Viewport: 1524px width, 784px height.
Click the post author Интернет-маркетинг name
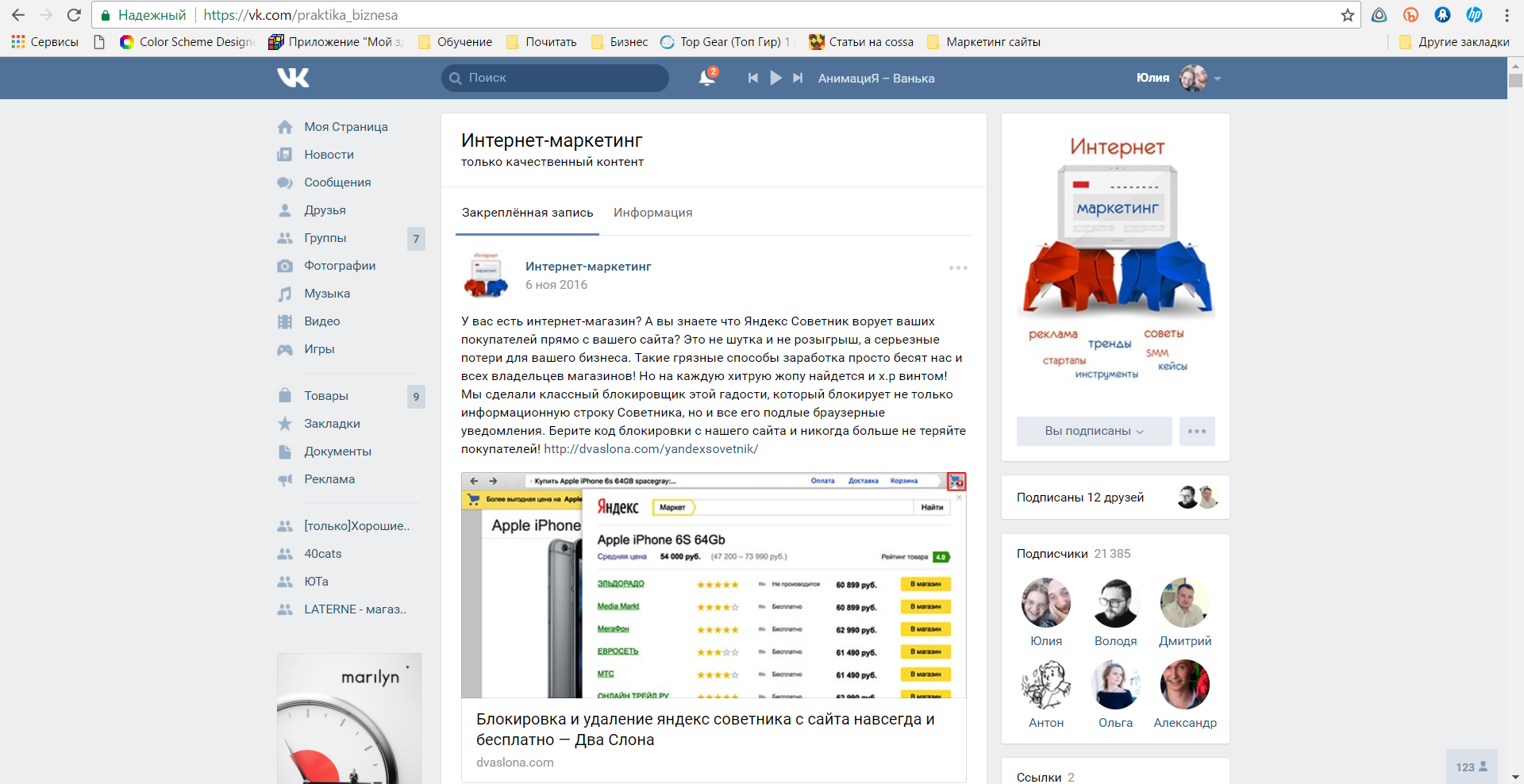click(588, 267)
